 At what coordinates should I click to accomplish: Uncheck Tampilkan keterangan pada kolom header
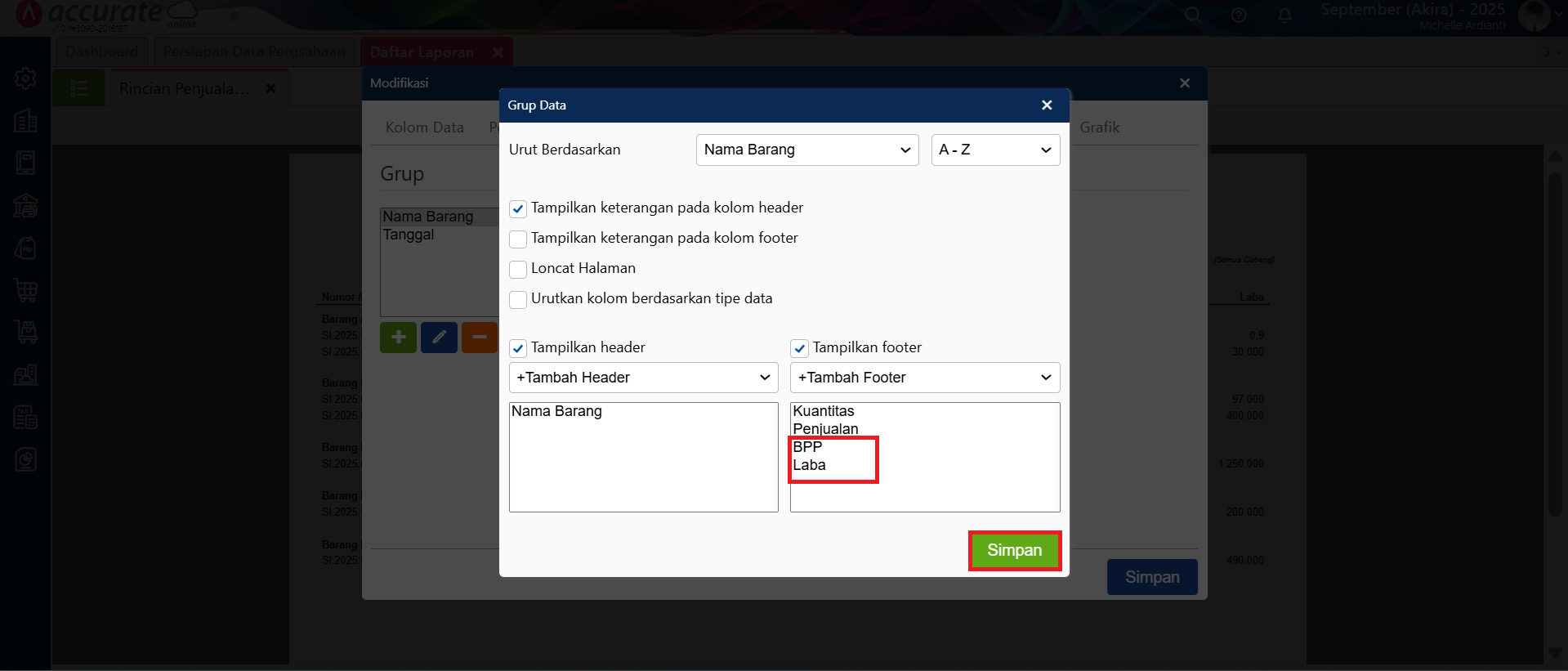[518, 209]
